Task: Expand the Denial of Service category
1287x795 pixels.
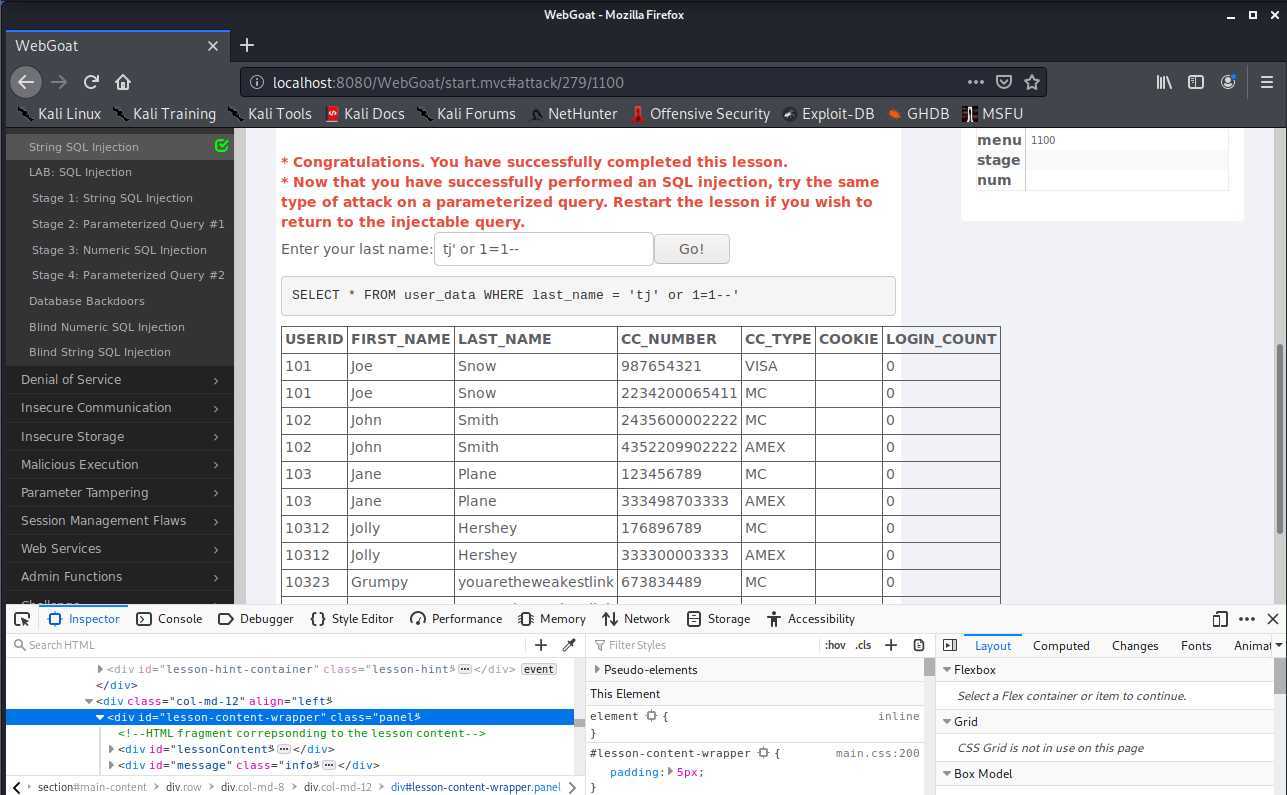Action: coord(120,380)
